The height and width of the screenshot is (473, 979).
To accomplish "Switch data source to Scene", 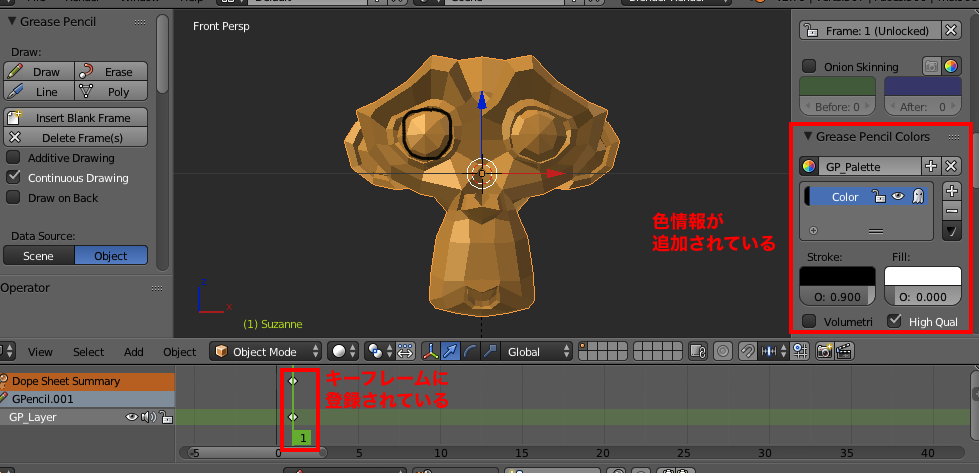I will point(39,256).
